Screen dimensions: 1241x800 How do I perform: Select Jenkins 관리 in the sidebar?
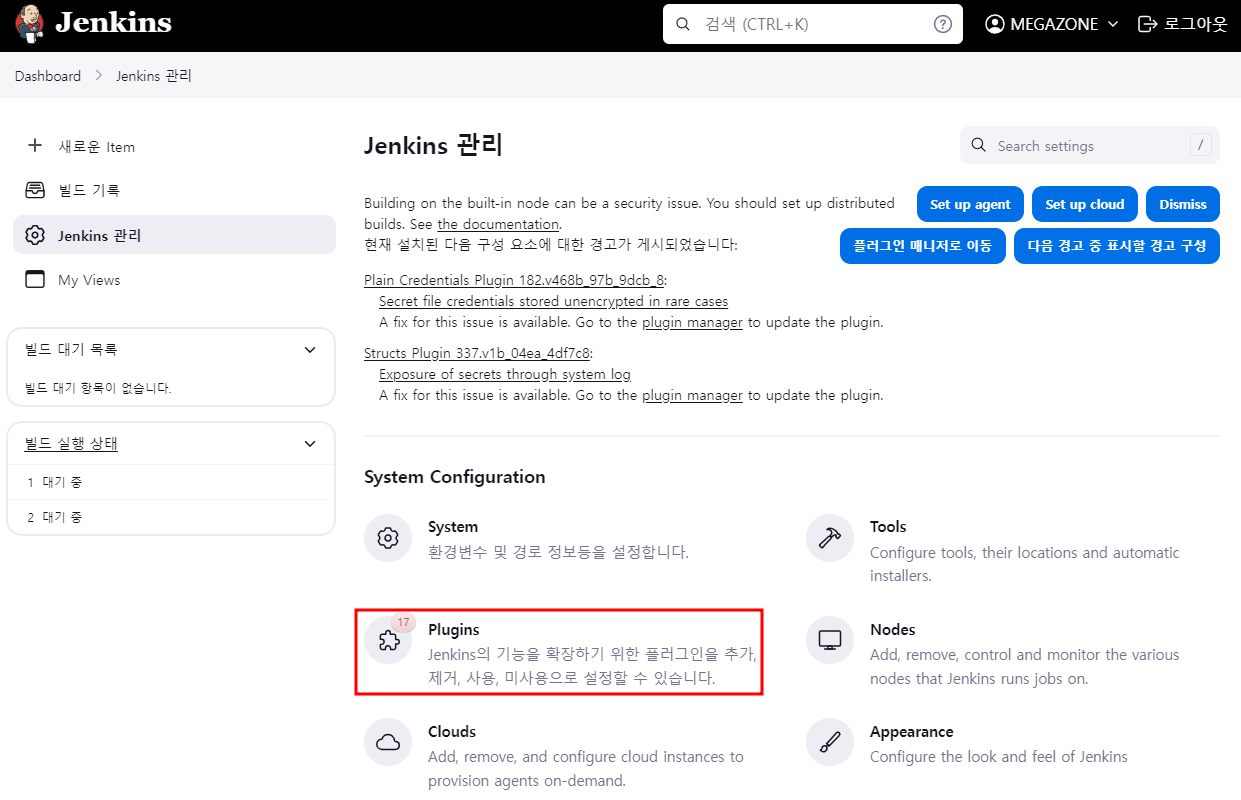174,235
